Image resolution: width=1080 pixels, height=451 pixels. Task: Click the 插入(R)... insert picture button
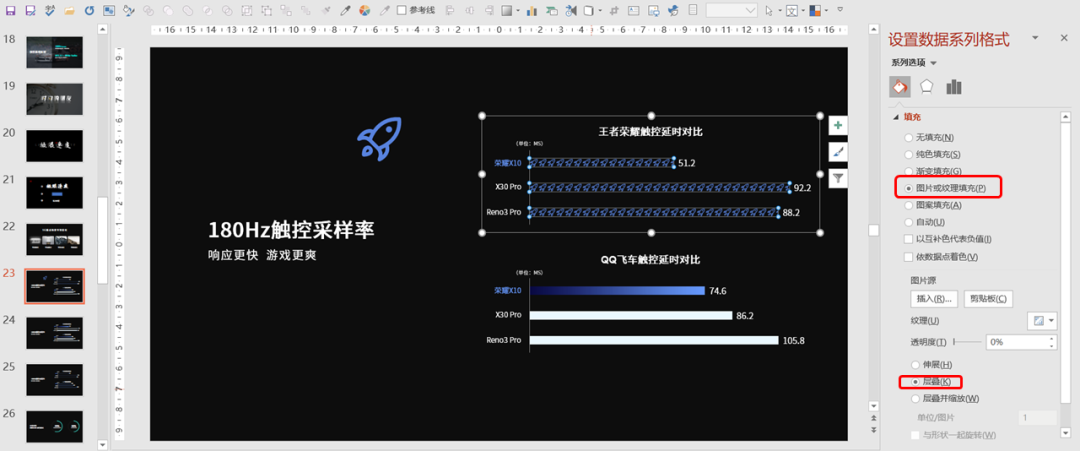(x=934, y=299)
